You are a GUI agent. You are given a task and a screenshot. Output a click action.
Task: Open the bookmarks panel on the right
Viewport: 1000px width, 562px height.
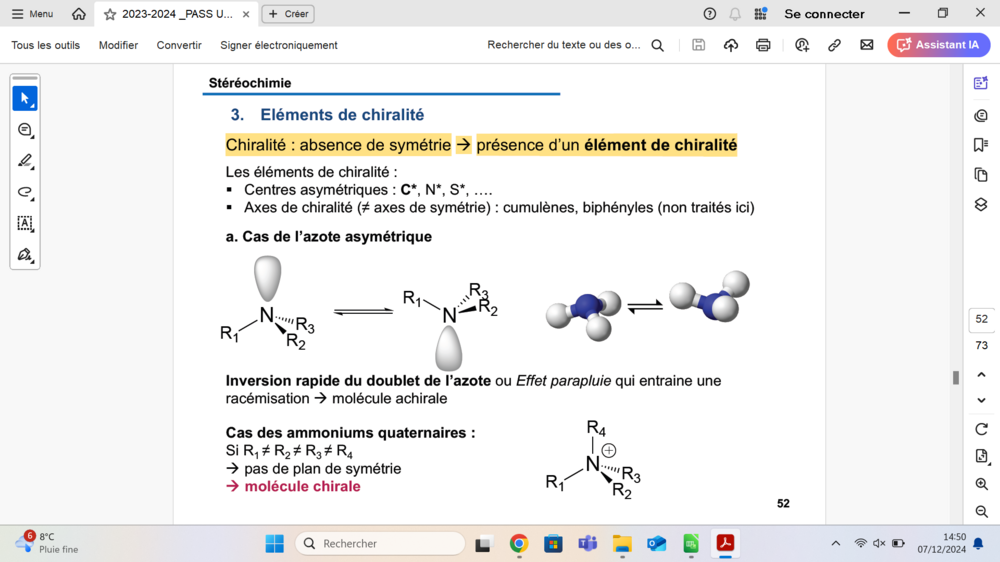tap(981, 145)
